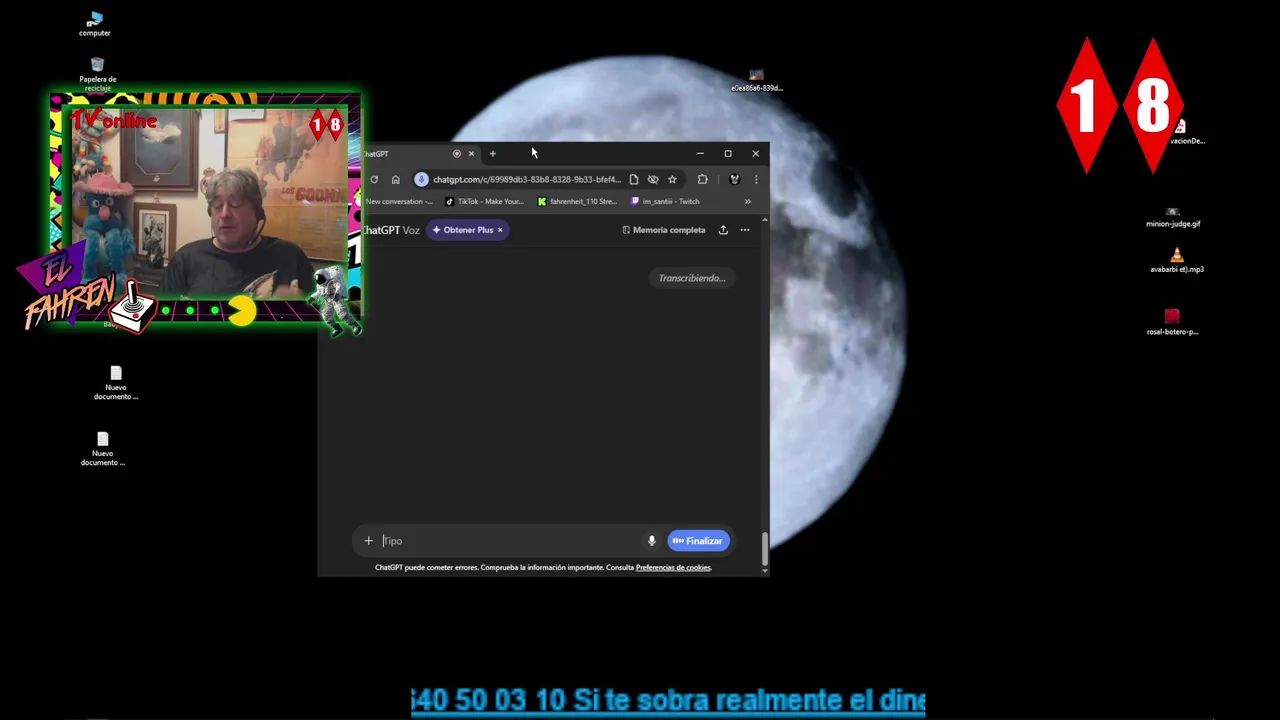Bookmark this page with the star

pos(672,180)
